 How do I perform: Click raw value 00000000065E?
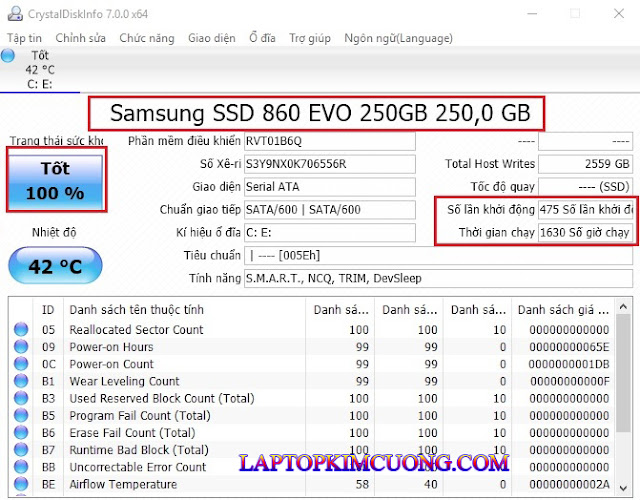point(569,347)
